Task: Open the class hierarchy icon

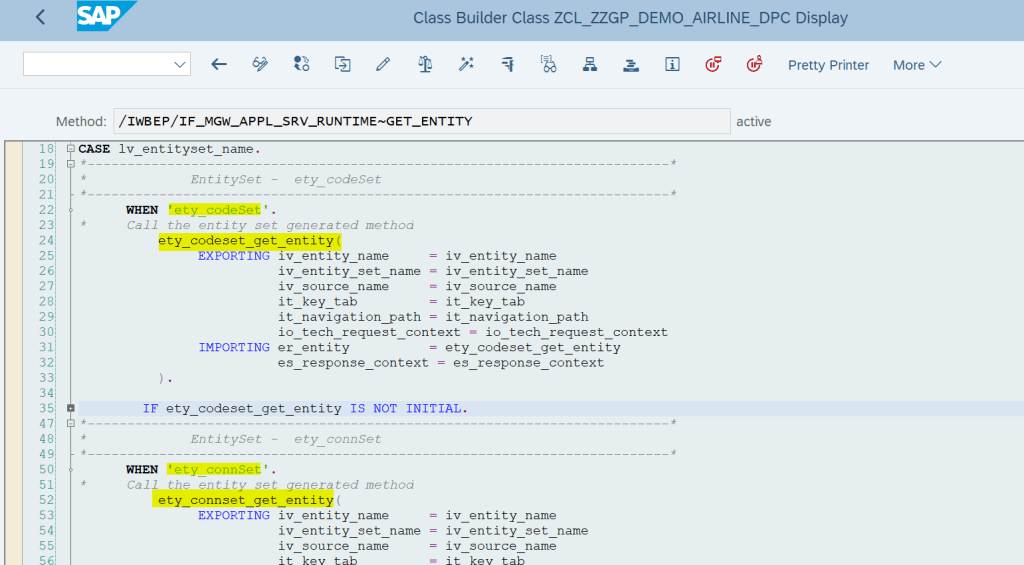Action: click(590, 64)
